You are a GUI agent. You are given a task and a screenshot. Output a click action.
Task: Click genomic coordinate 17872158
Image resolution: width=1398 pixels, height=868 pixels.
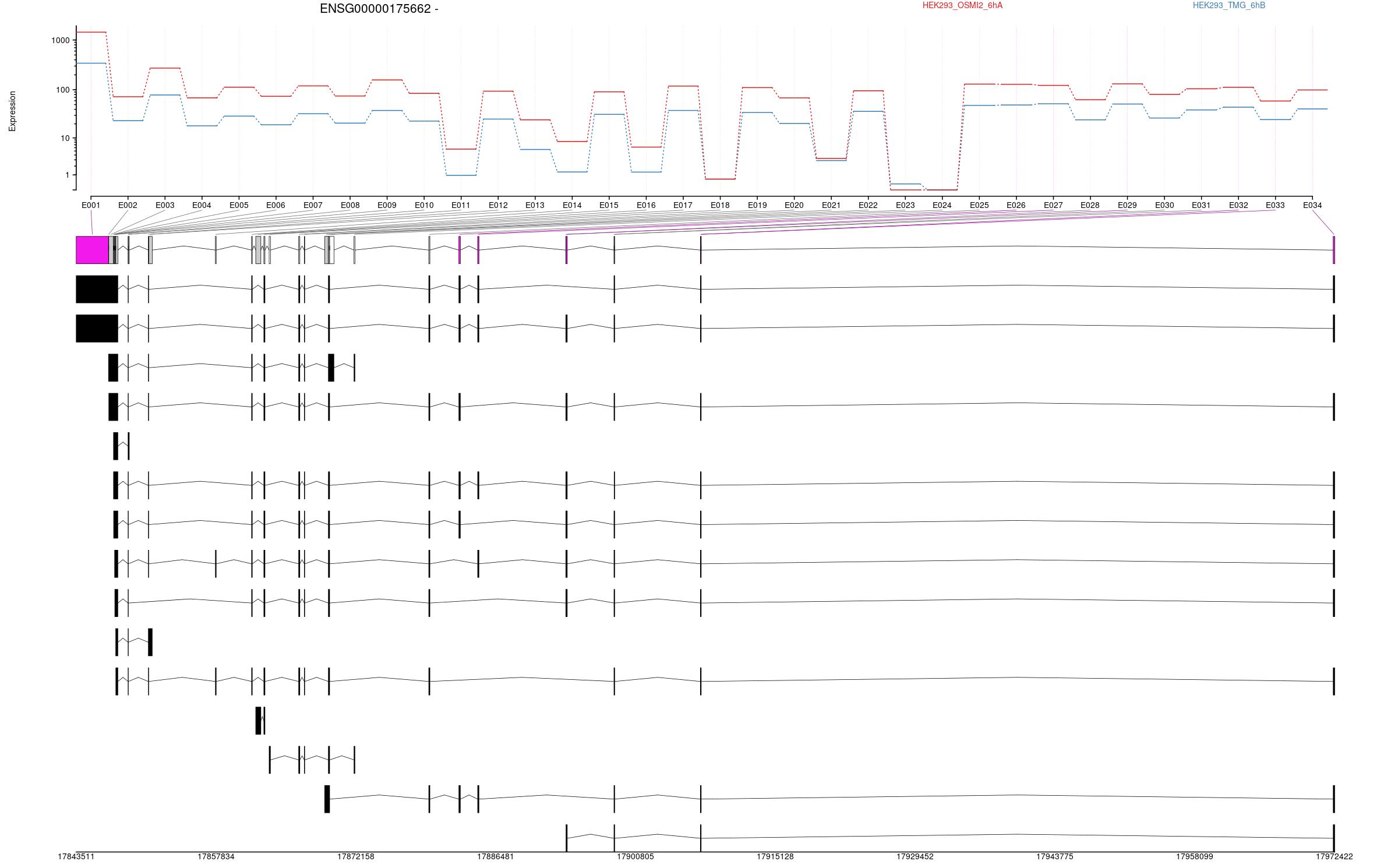(355, 856)
